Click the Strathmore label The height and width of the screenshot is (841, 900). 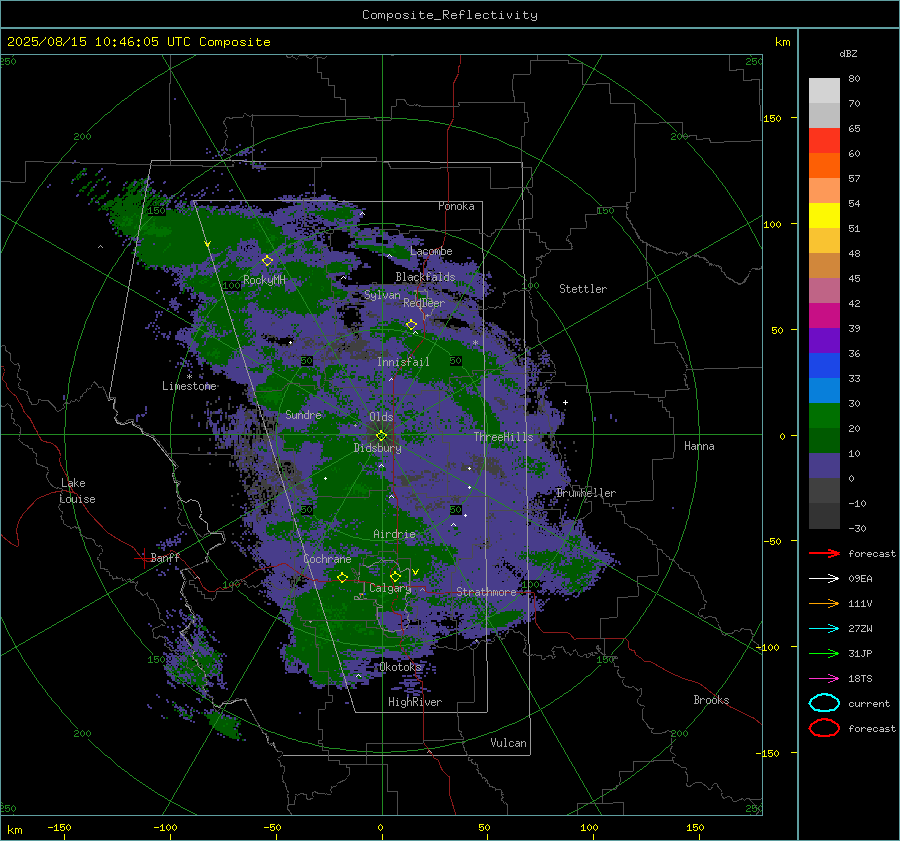pyautogui.click(x=486, y=592)
